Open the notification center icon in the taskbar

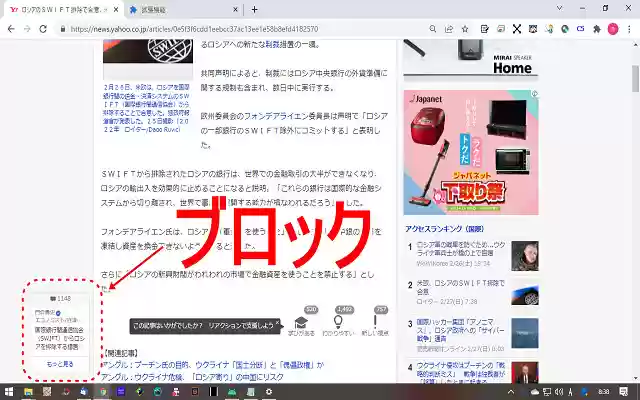tap(624, 392)
